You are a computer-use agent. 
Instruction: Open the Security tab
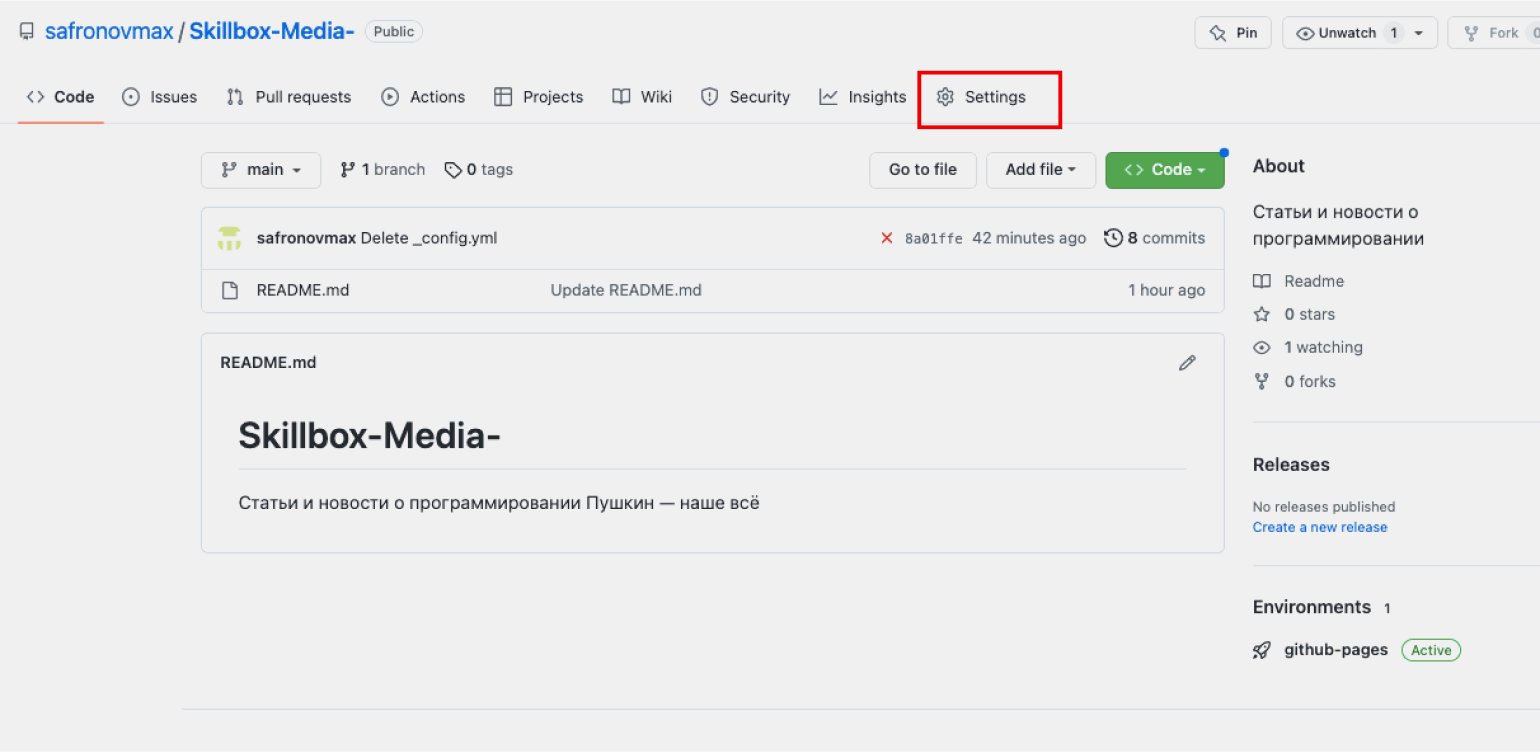(x=745, y=97)
